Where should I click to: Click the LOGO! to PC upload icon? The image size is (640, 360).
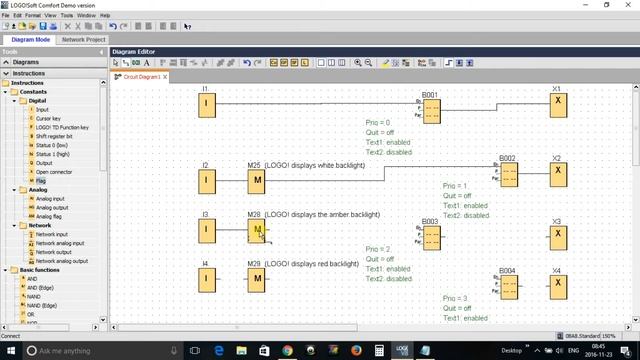(x=470, y=63)
